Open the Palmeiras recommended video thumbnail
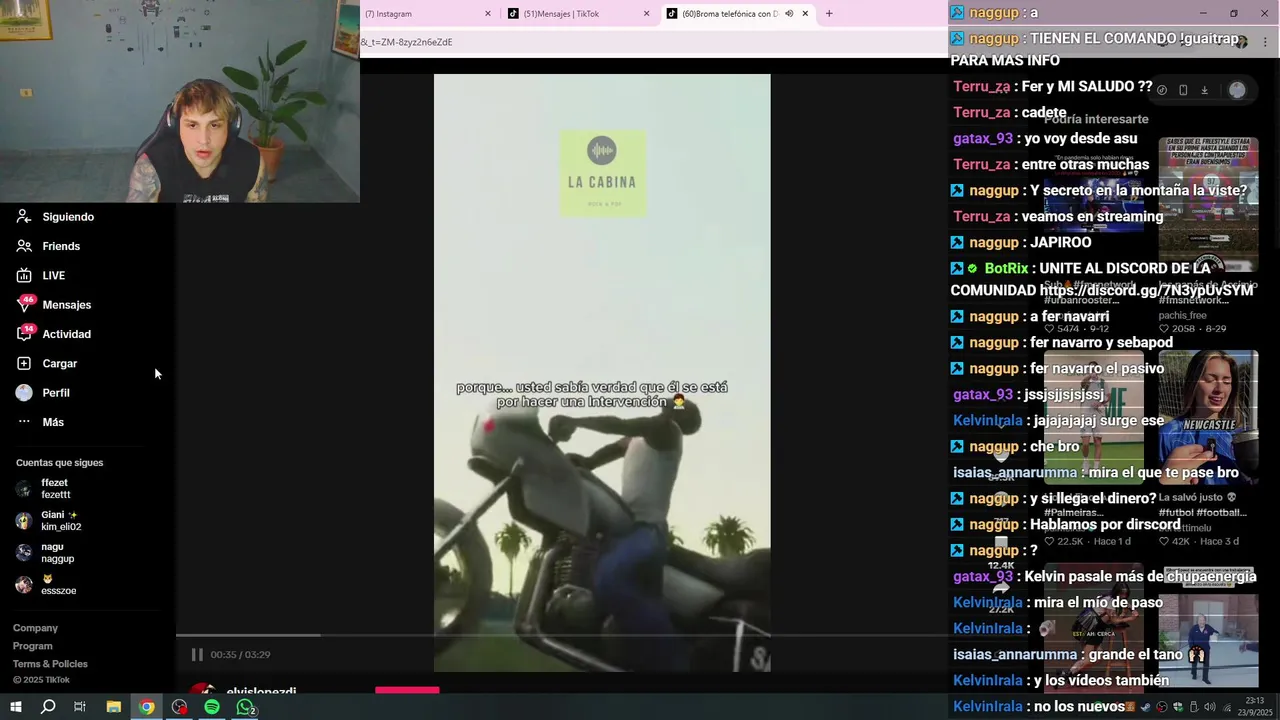The width and height of the screenshot is (1280, 720). coord(1093,418)
